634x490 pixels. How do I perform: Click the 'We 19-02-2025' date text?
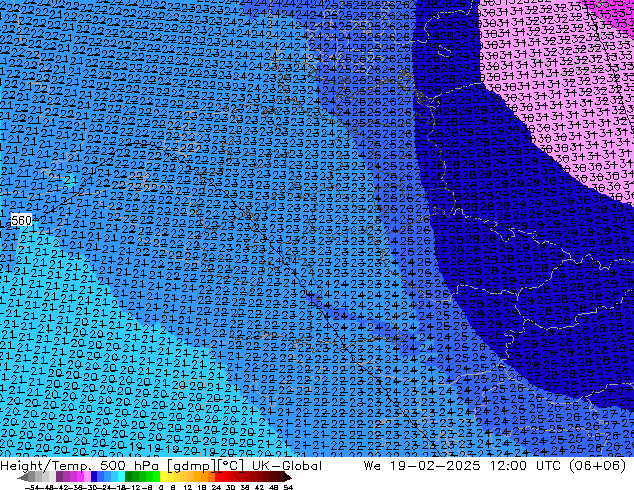point(422,466)
